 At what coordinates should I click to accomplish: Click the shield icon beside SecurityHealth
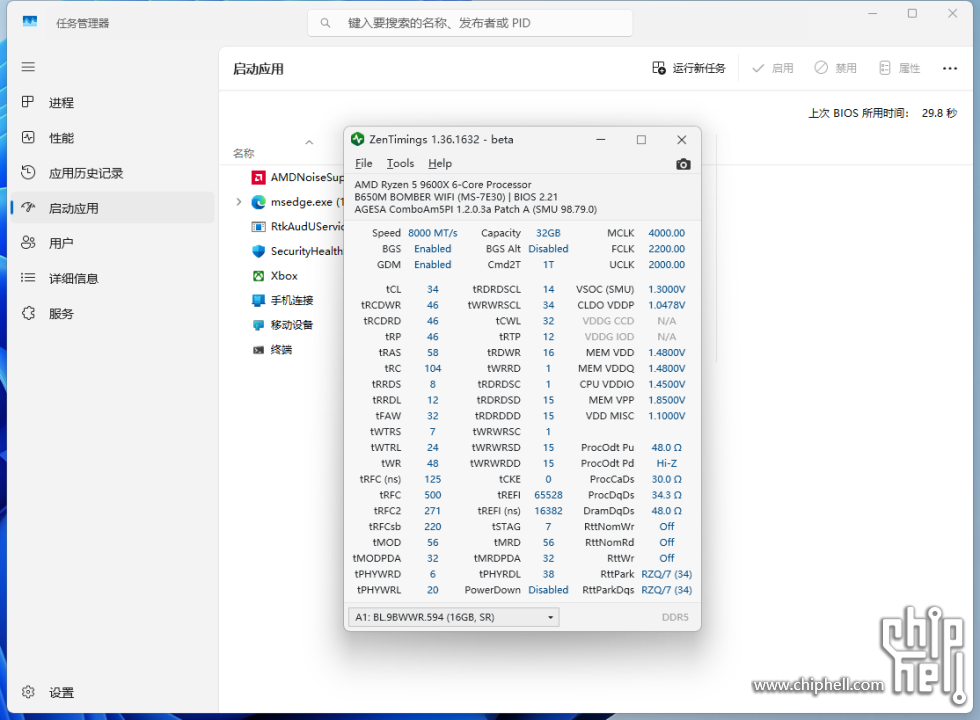[258, 251]
